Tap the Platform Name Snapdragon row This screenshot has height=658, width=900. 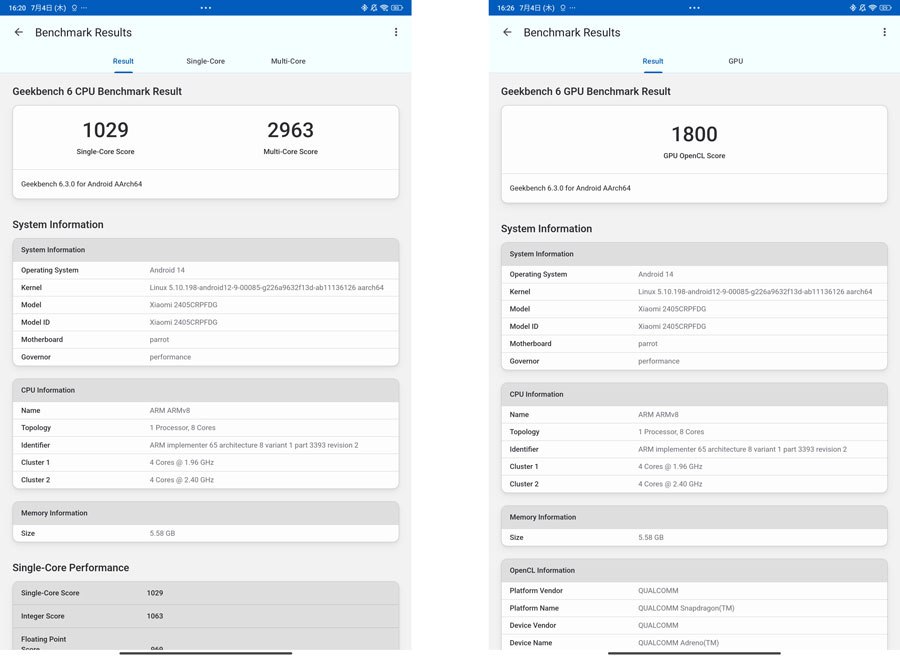[x=694, y=608]
